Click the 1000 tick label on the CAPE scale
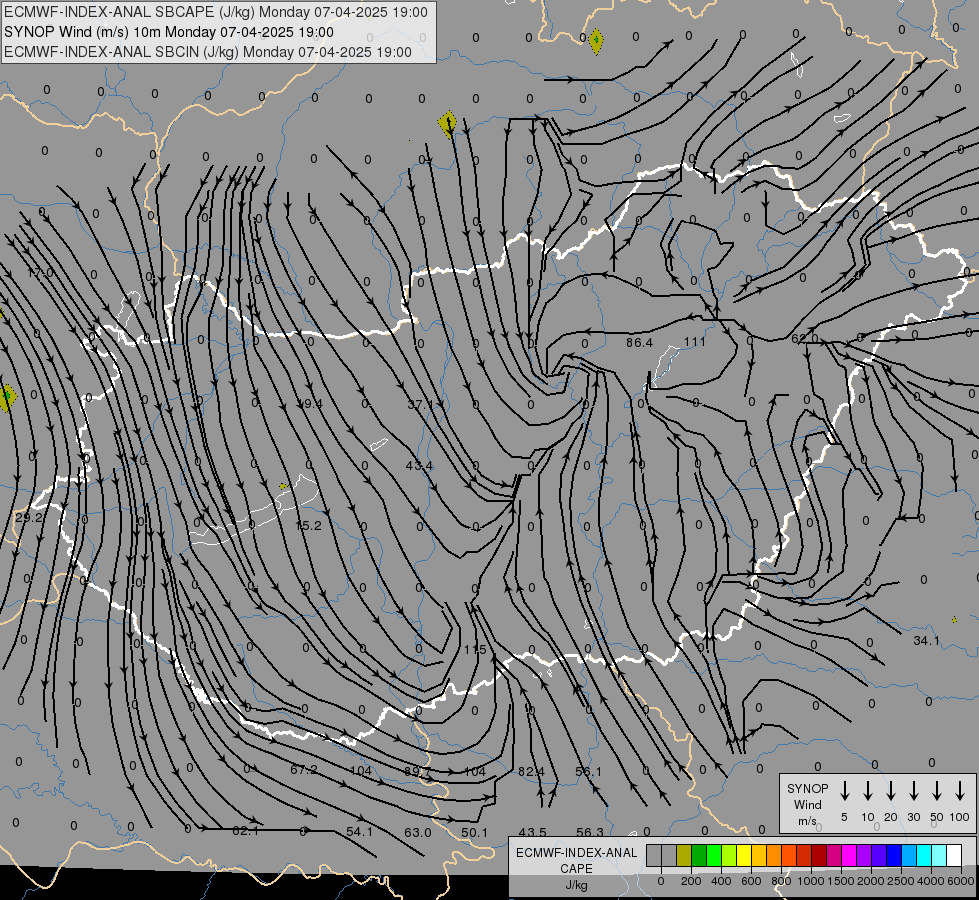979x900 pixels. coord(810,881)
